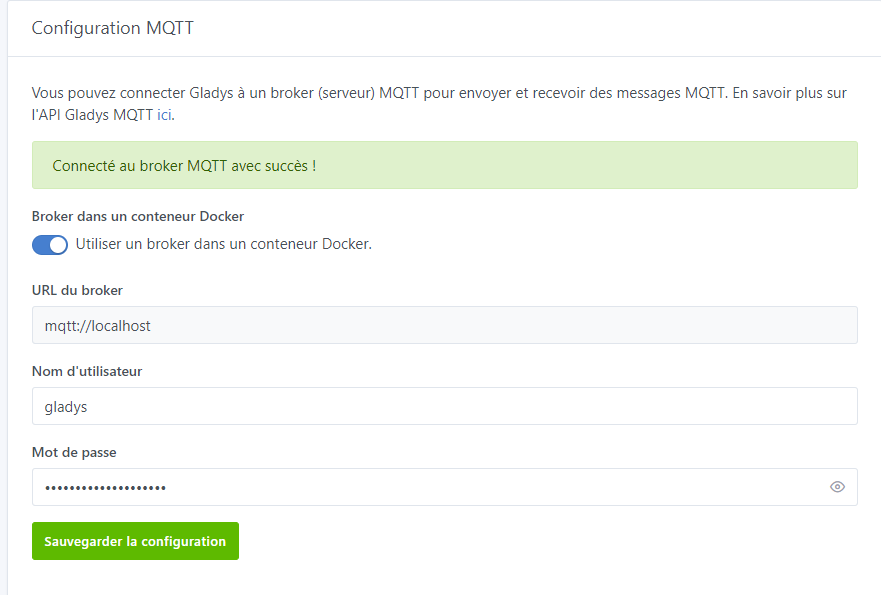This screenshot has width=881, height=595.
Task: Click the white knob of the Docker switch
Action: [58, 245]
